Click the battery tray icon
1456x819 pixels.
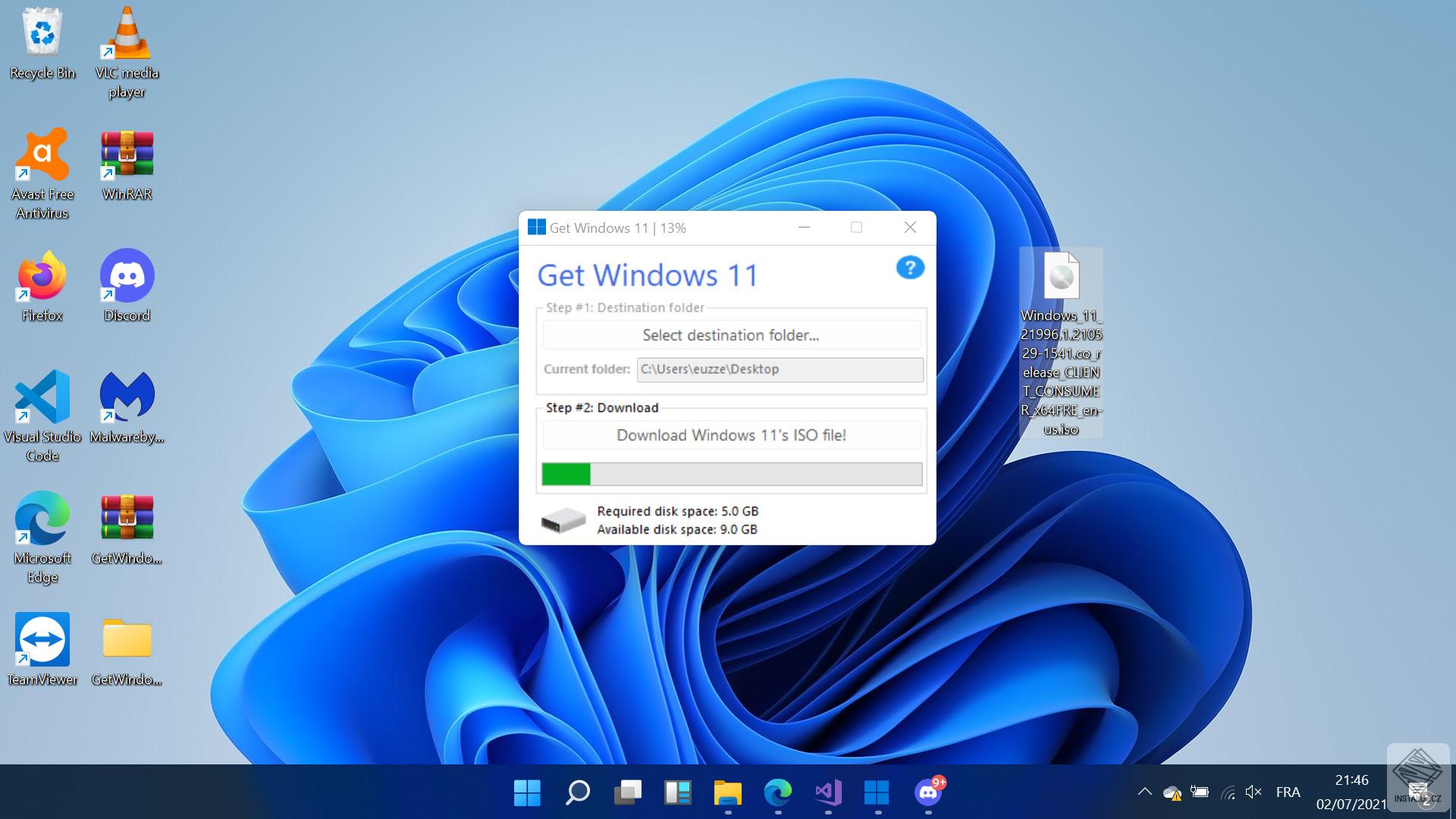click(x=1200, y=792)
